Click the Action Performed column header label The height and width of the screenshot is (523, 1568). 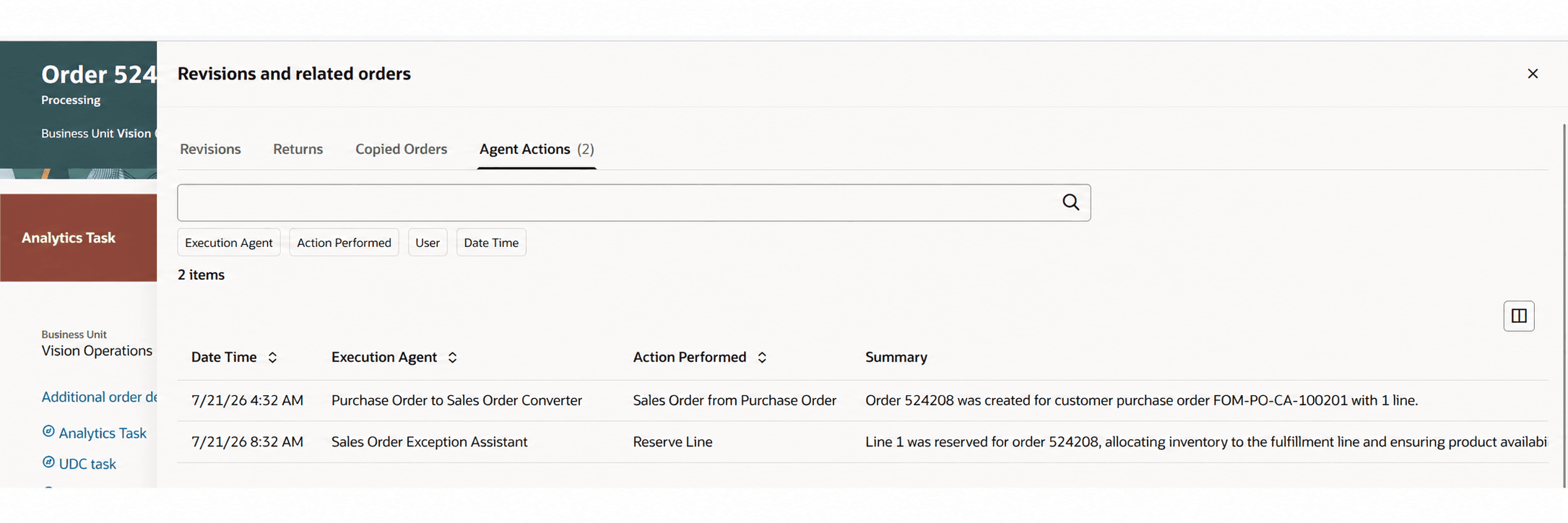690,357
